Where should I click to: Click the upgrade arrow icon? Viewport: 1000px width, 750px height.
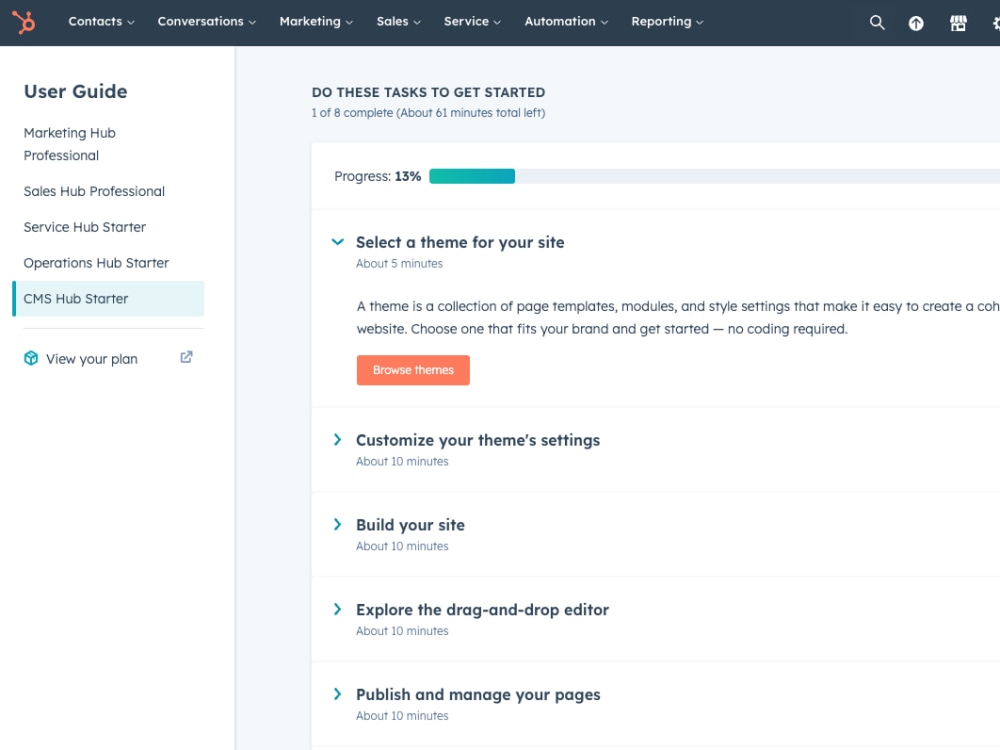[916, 24]
